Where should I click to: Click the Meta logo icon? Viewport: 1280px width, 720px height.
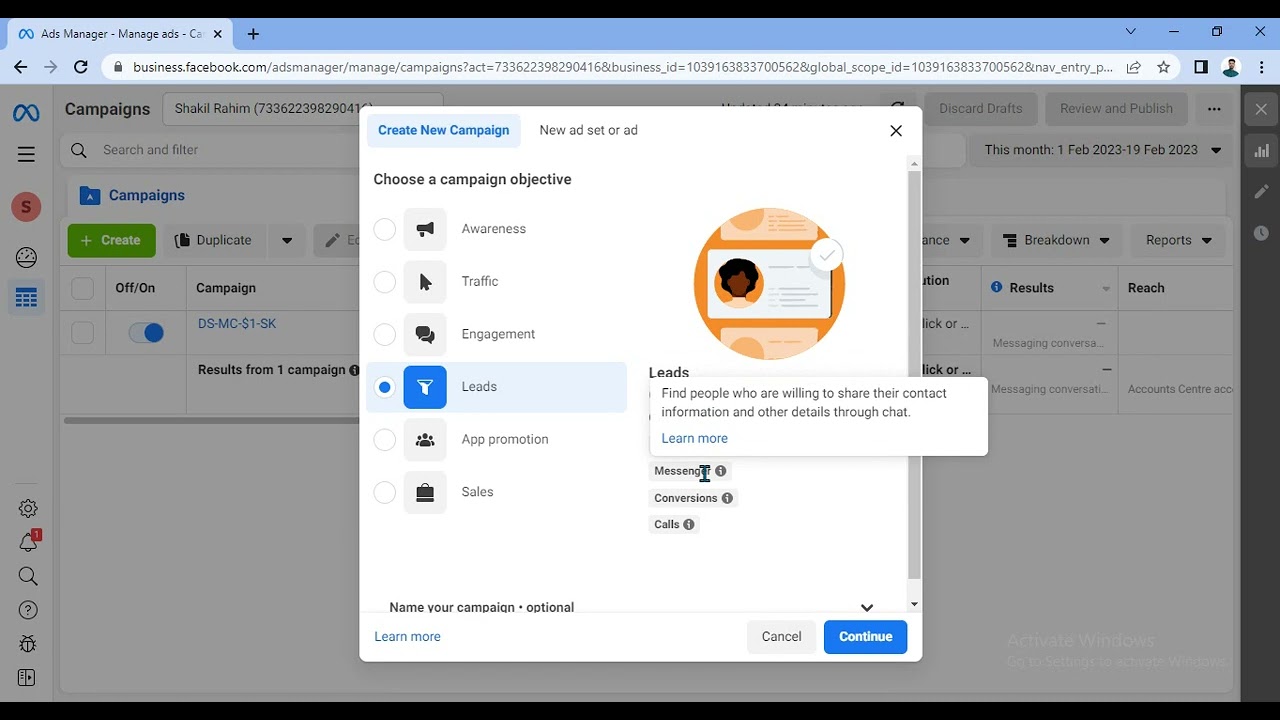point(26,113)
